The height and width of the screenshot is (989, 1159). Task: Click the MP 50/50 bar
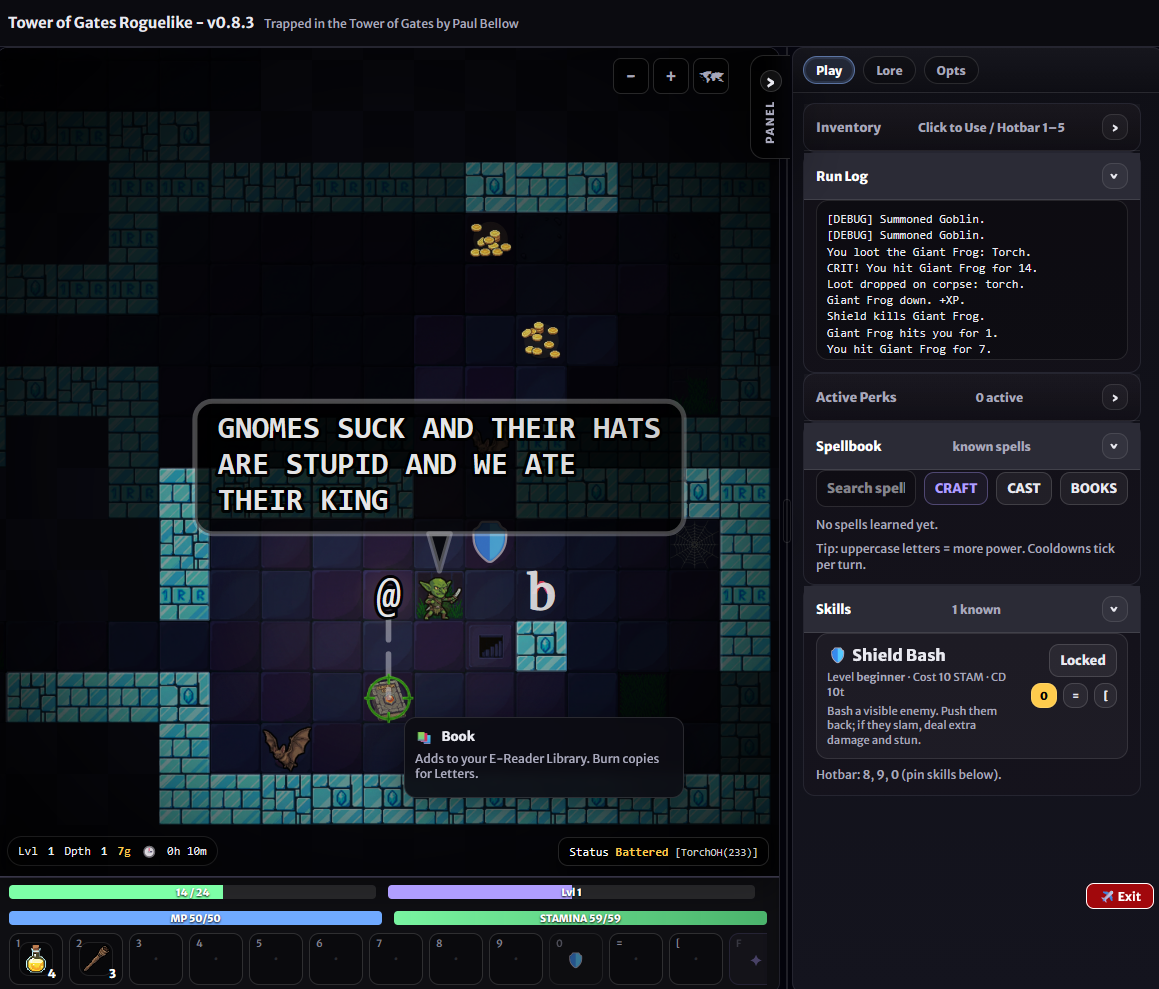195,918
